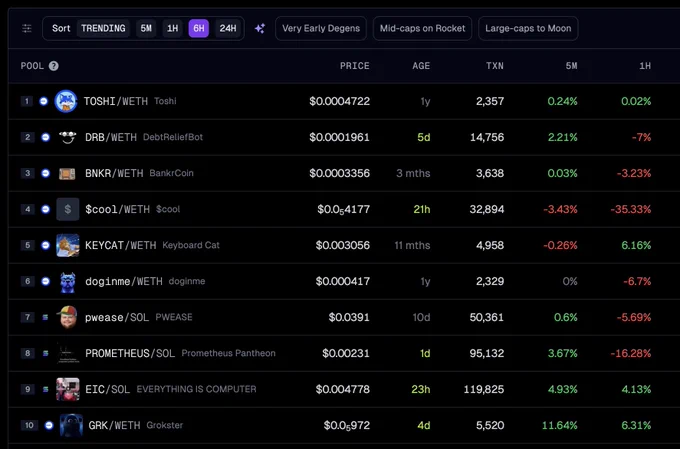Viewport: 680px width, 449px height.
Task: Select the 5M sort timeframe
Action: (x=146, y=29)
